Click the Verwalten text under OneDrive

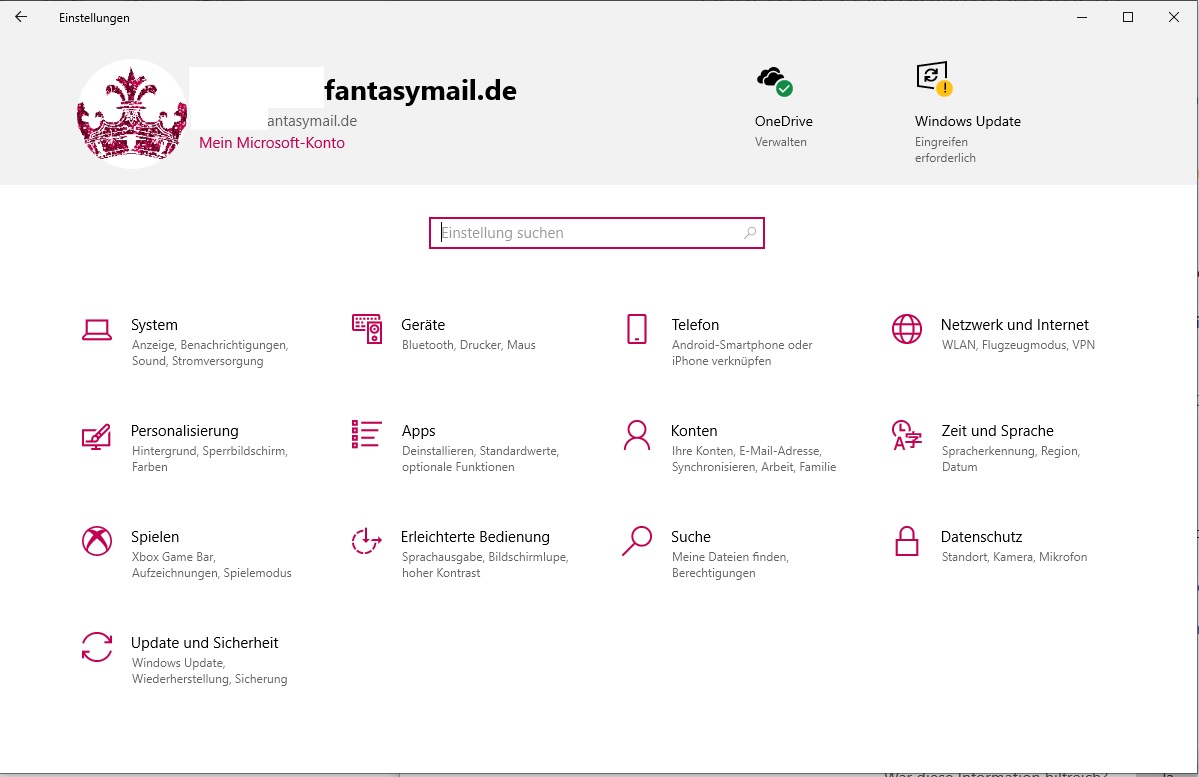coord(780,142)
